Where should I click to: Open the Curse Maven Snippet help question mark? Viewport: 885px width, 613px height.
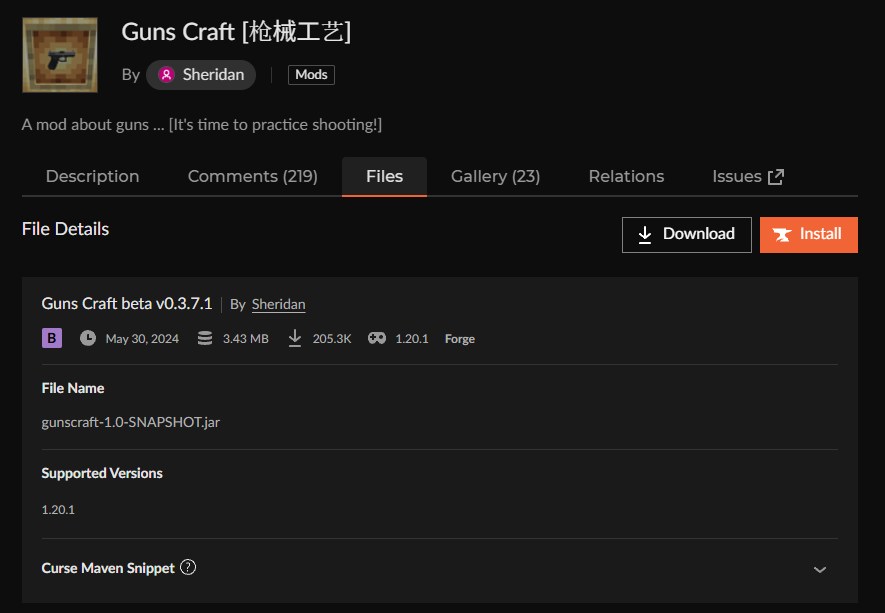coord(188,567)
